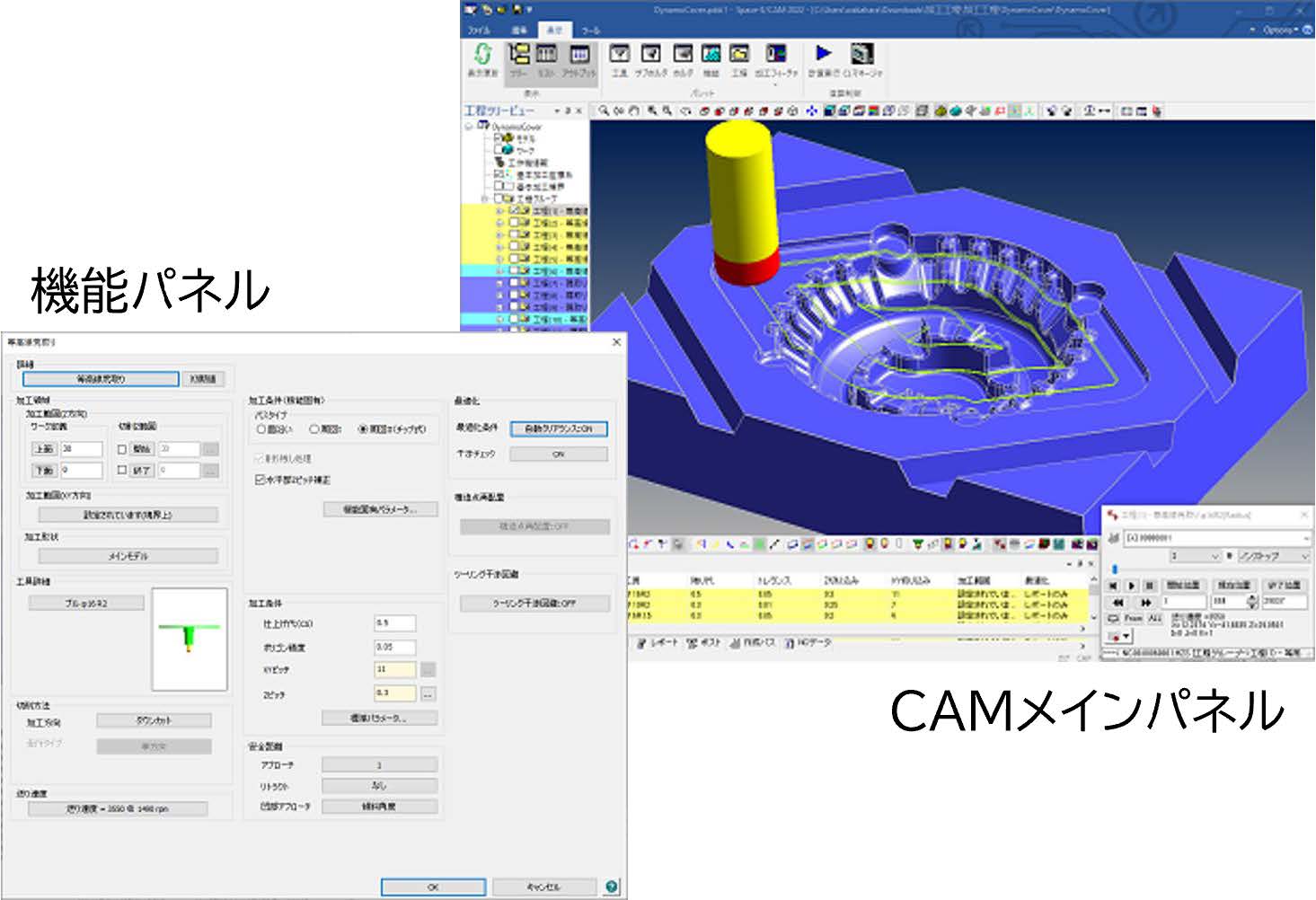Click the OK button in the dialog
This screenshot has width=1316, height=900.
click(x=433, y=887)
